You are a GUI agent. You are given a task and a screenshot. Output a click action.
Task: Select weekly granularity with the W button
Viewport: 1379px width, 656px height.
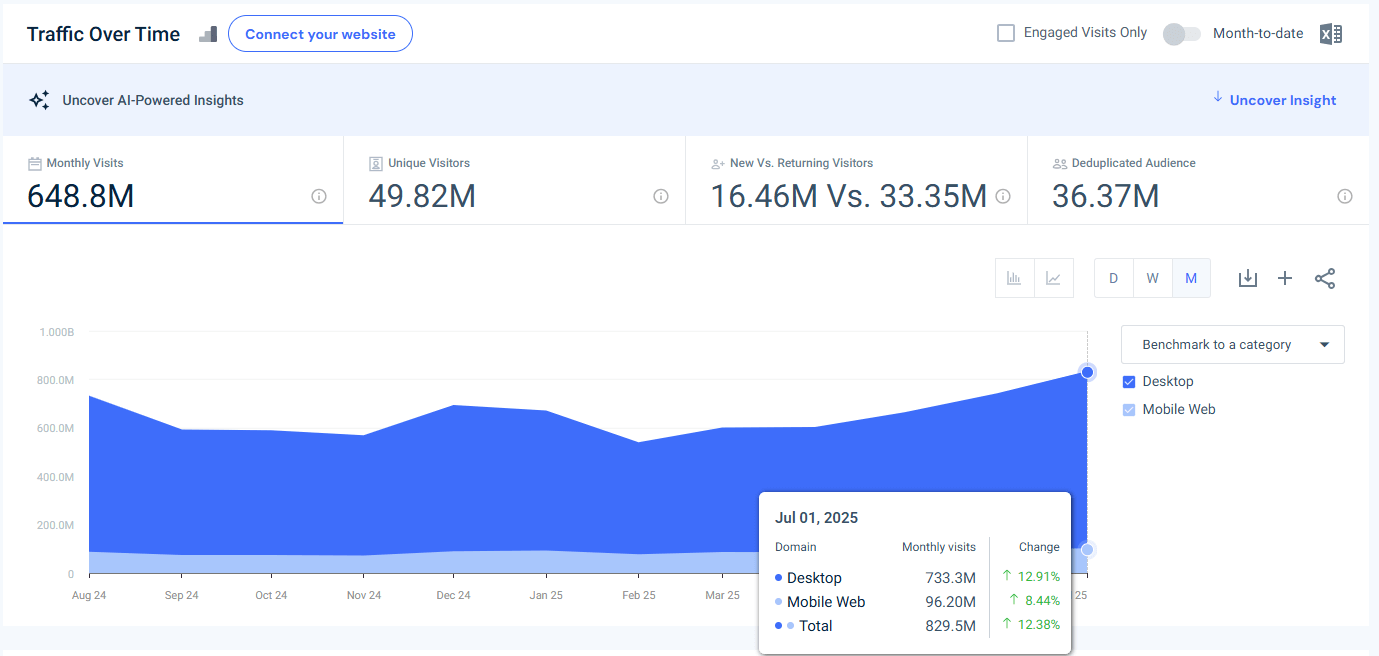click(x=1152, y=278)
